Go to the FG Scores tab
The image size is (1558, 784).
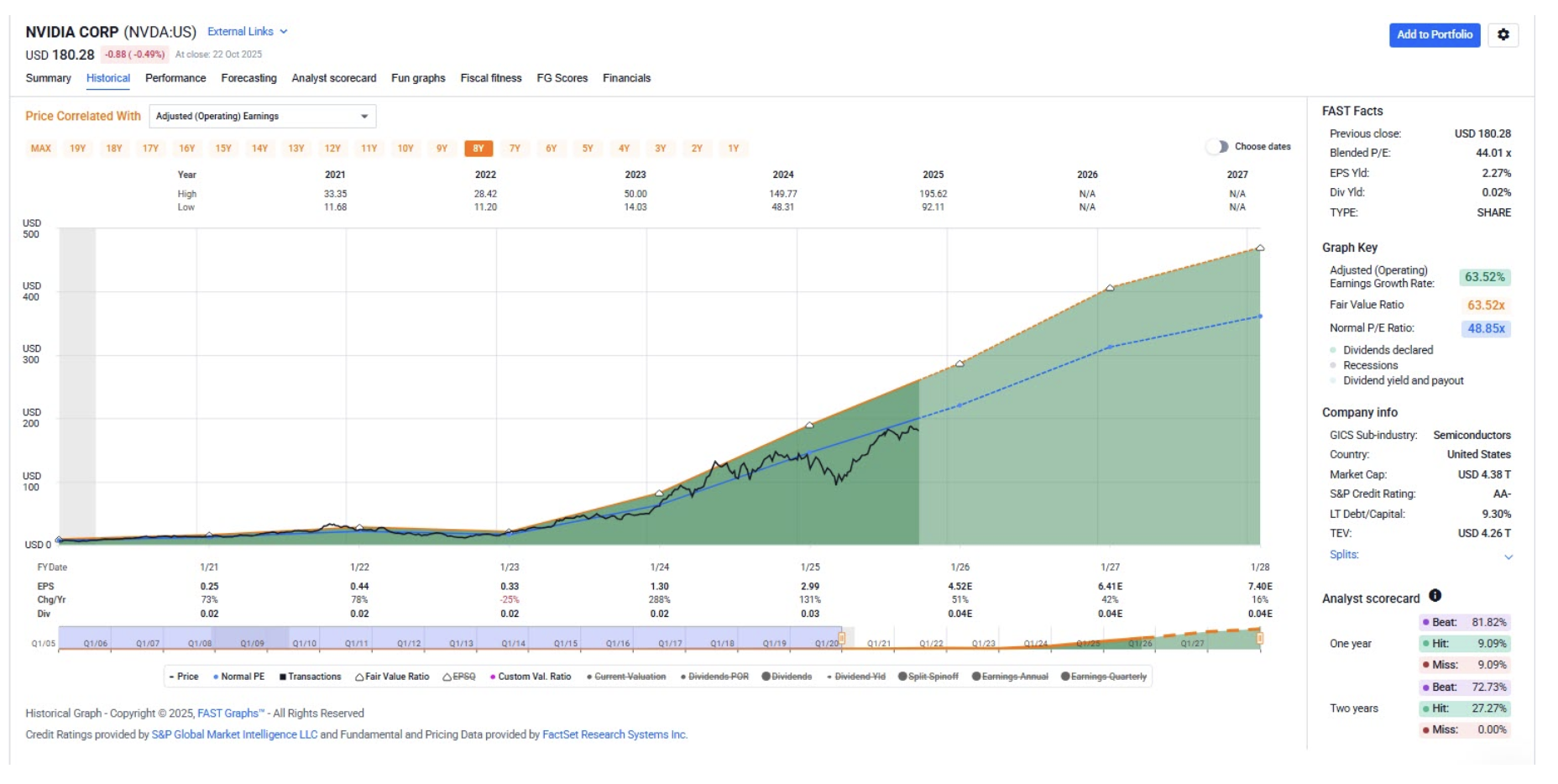tap(562, 78)
